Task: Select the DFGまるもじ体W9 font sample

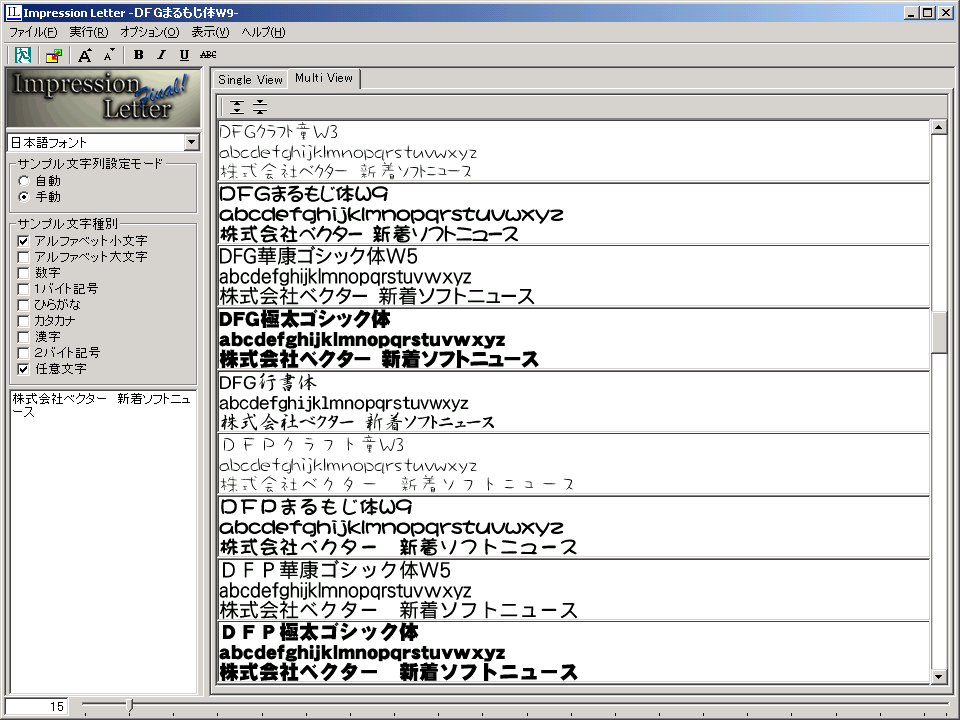Action: [x=574, y=214]
